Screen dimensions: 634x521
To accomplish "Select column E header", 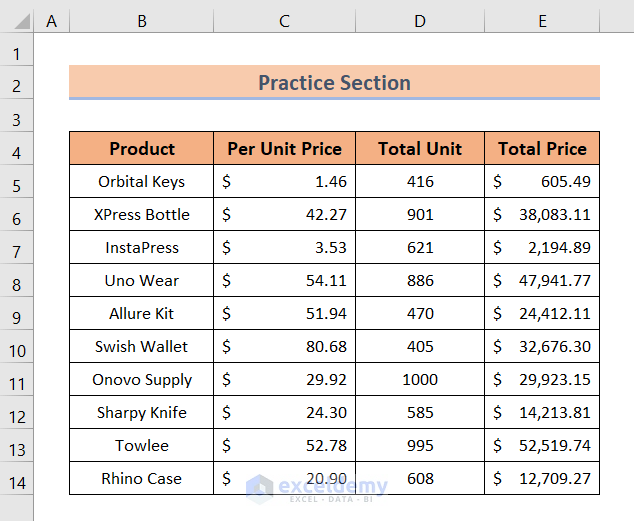I will (542, 21).
